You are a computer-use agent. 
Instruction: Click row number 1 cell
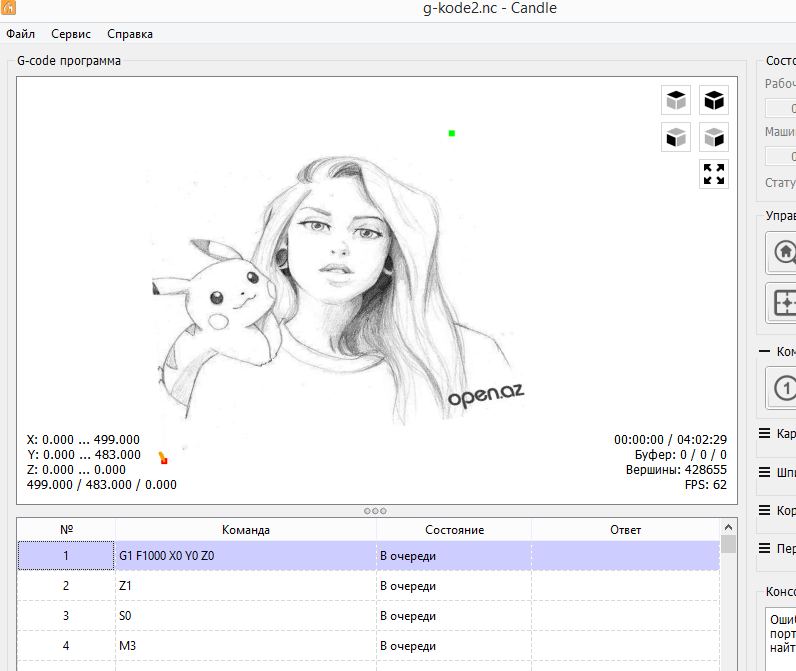click(x=66, y=556)
